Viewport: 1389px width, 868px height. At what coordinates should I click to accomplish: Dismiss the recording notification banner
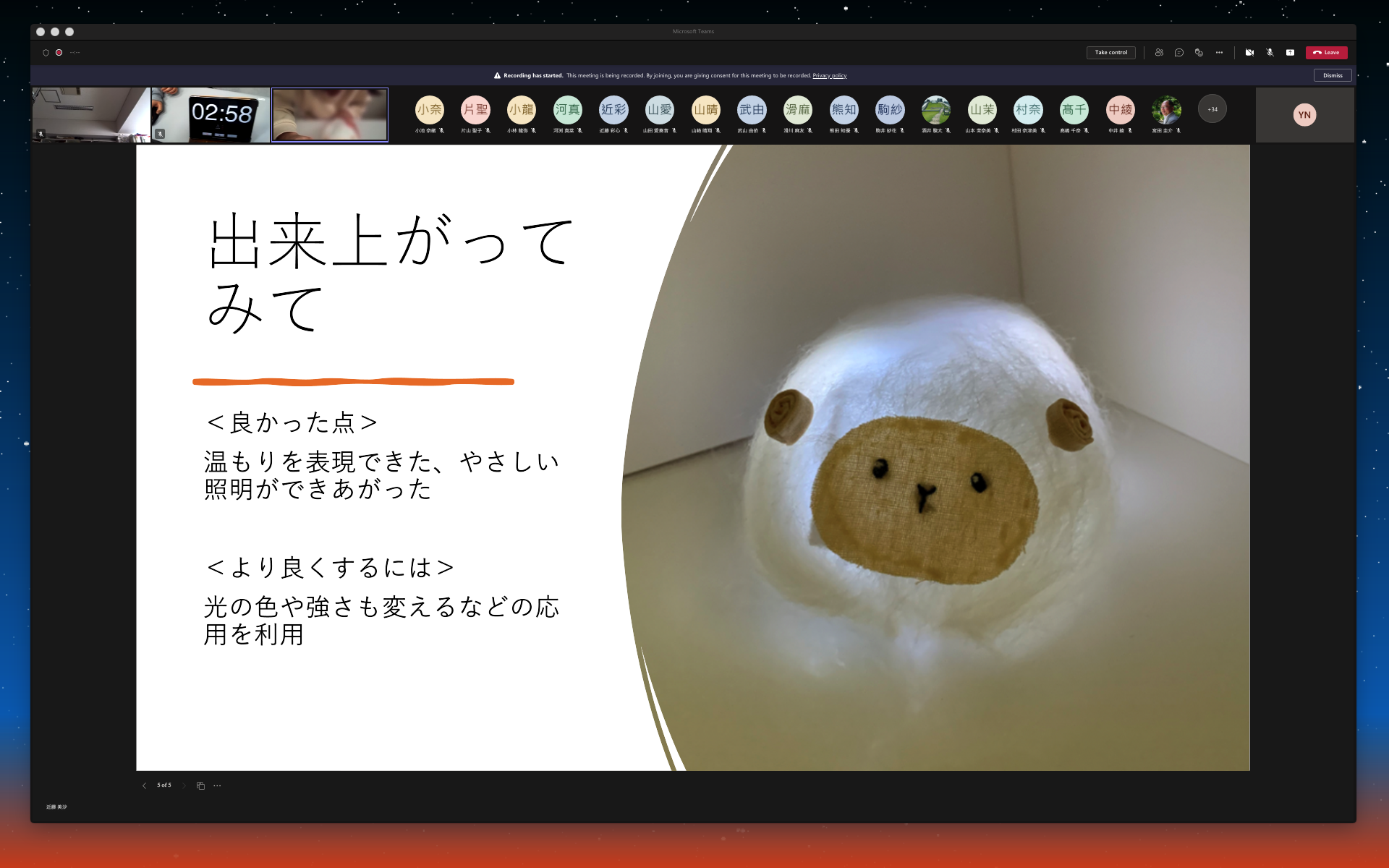(1333, 75)
